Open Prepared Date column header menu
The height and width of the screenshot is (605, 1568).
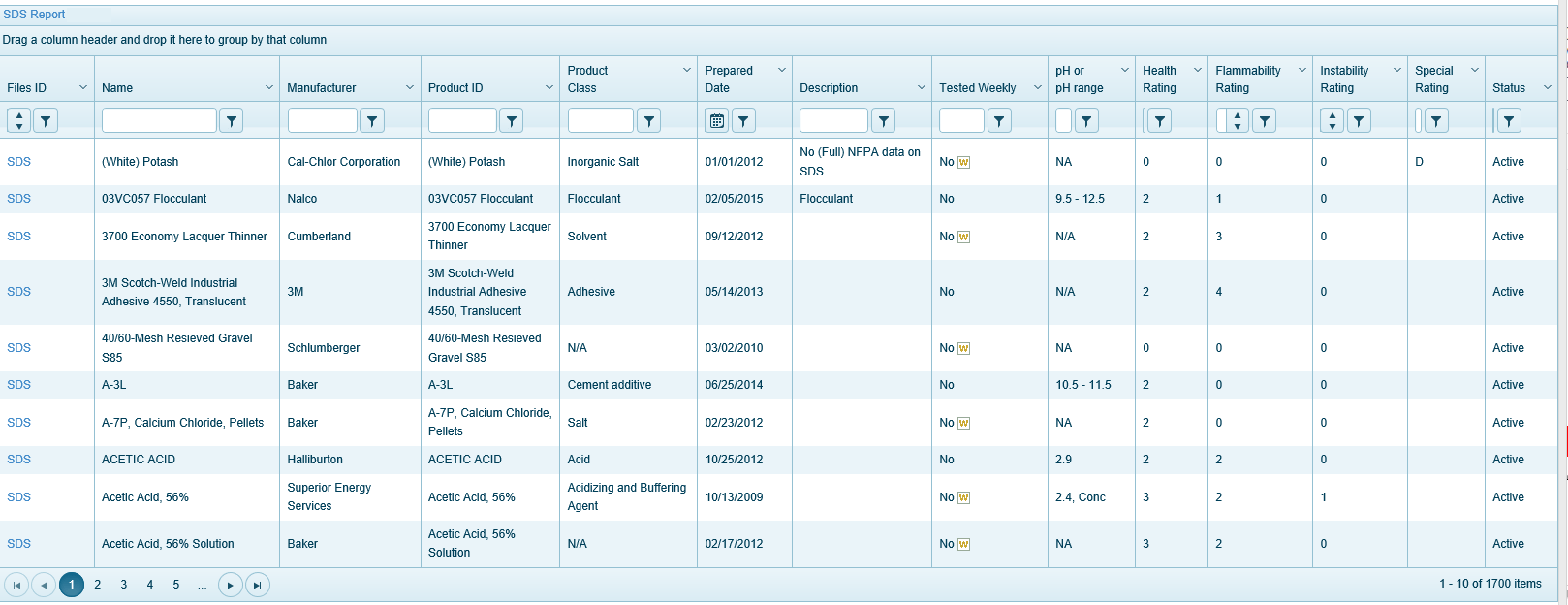[x=782, y=70]
